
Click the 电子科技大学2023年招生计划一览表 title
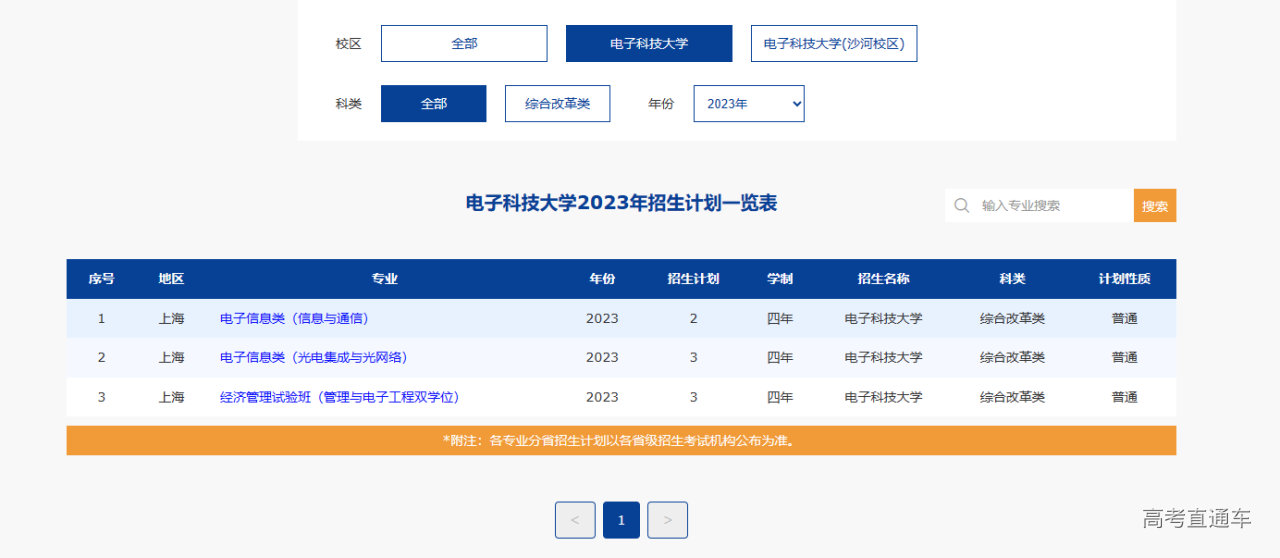click(621, 203)
